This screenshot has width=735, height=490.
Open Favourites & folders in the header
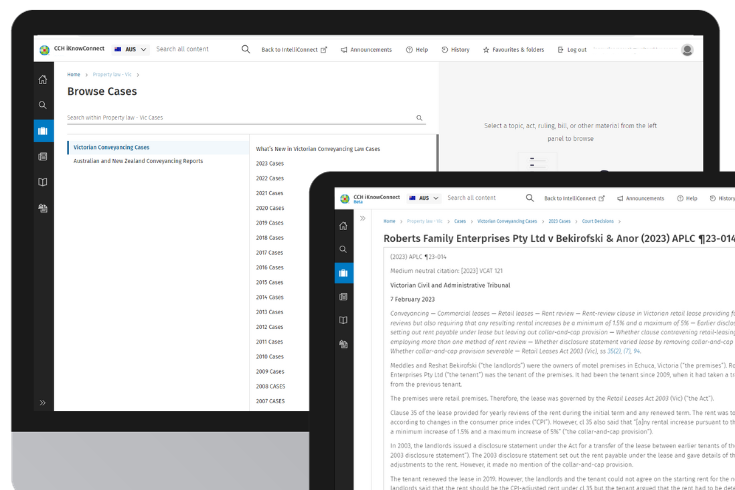pos(513,49)
